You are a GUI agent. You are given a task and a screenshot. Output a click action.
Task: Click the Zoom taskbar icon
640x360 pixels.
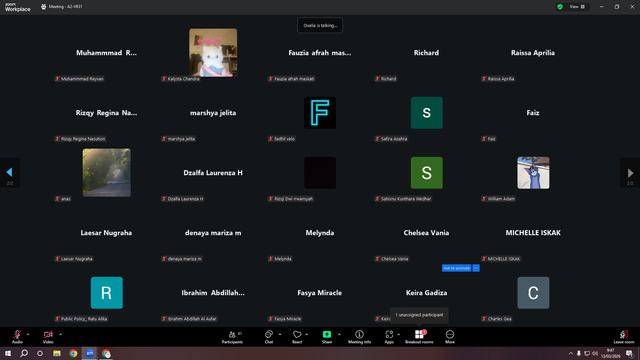90,353
